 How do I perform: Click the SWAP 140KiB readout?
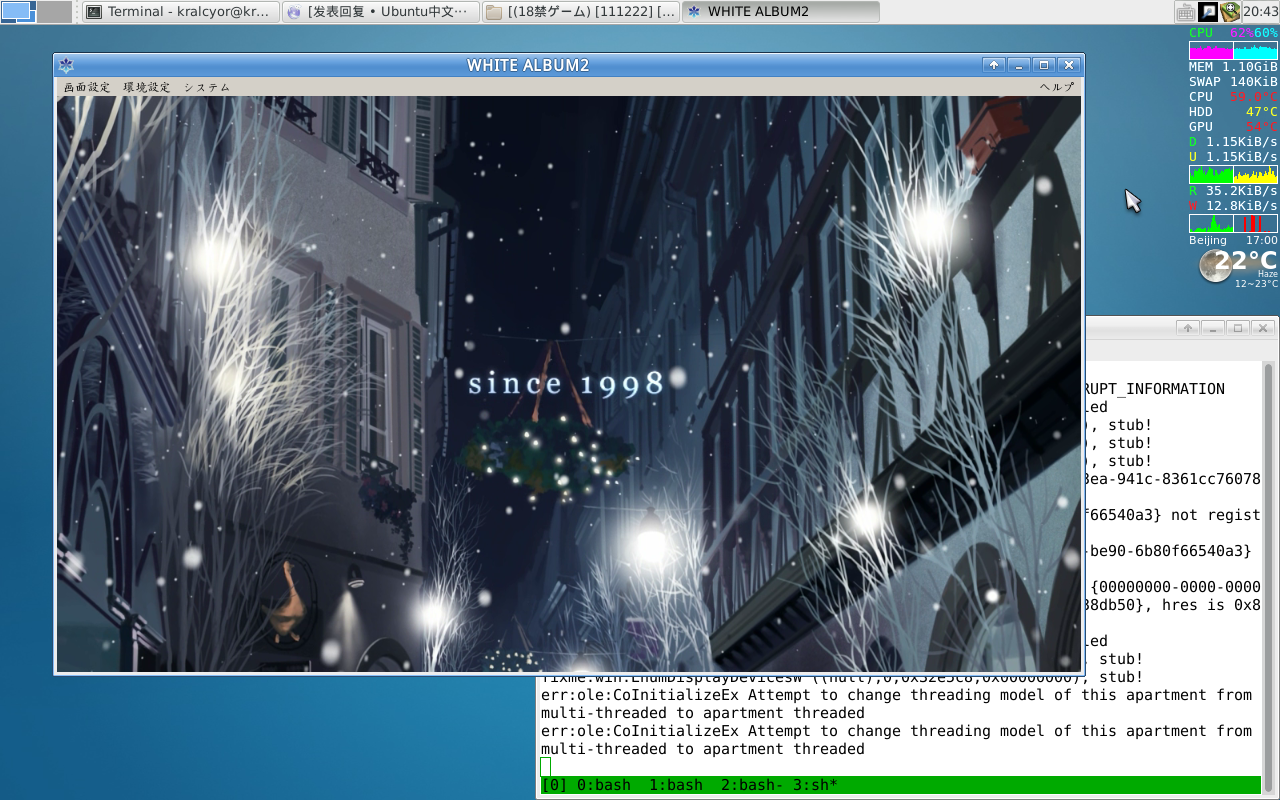1233,82
